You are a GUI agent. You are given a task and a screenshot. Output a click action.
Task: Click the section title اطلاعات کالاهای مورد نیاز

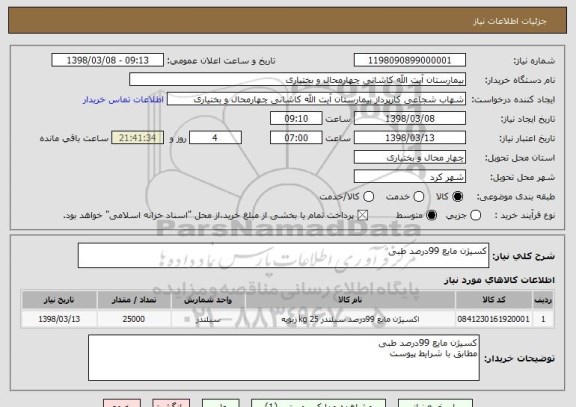tap(499, 280)
